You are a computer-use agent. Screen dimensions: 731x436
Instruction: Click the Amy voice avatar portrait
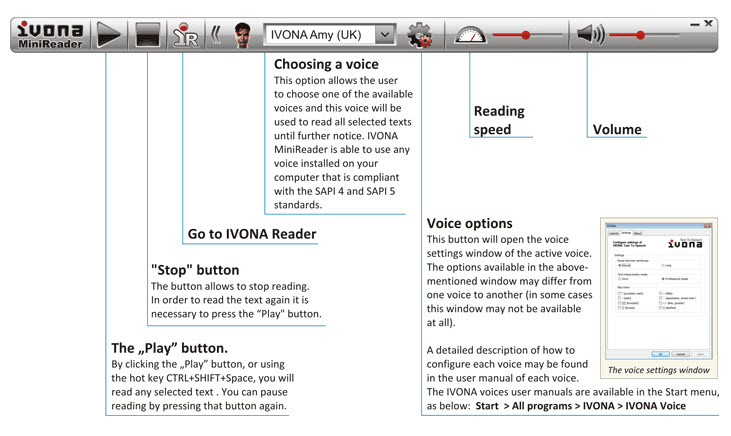pyautogui.click(x=241, y=36)
